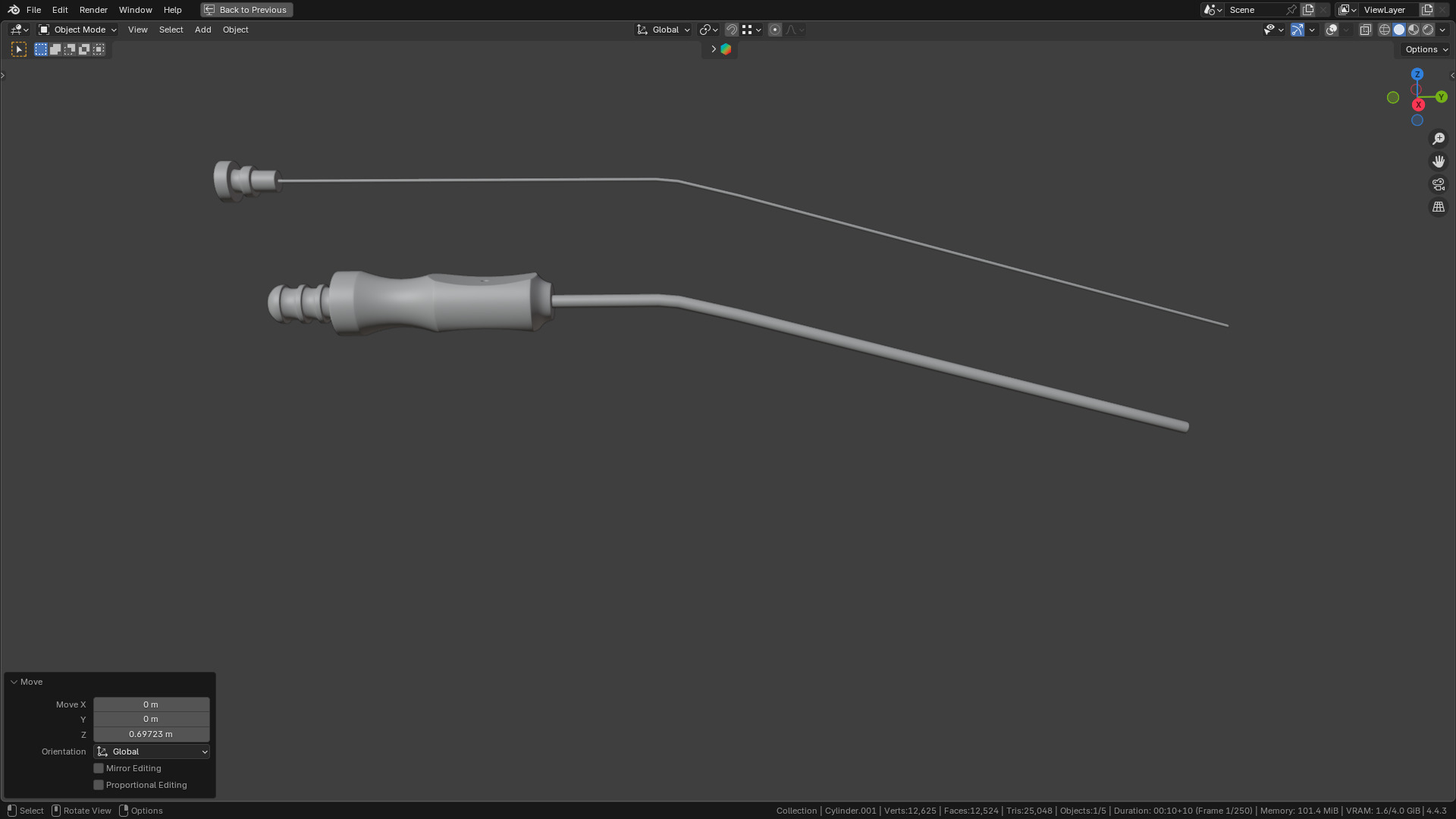
Task: Open the editor type selector
Action: [x=19, y=30]
